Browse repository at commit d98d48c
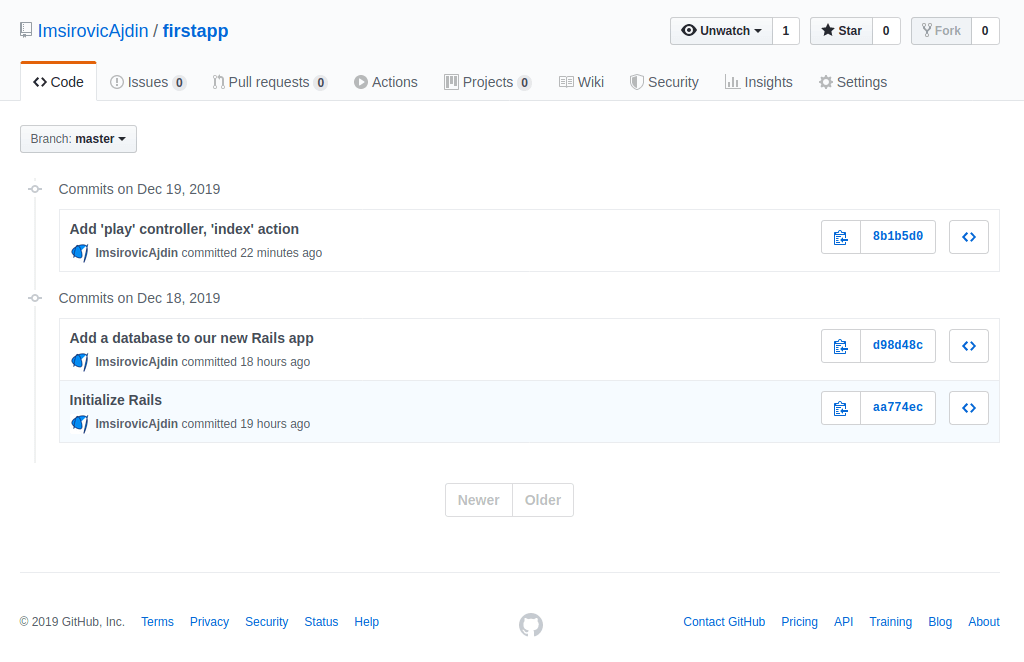Screen dimensions: 1024x662 pos(968,346)
